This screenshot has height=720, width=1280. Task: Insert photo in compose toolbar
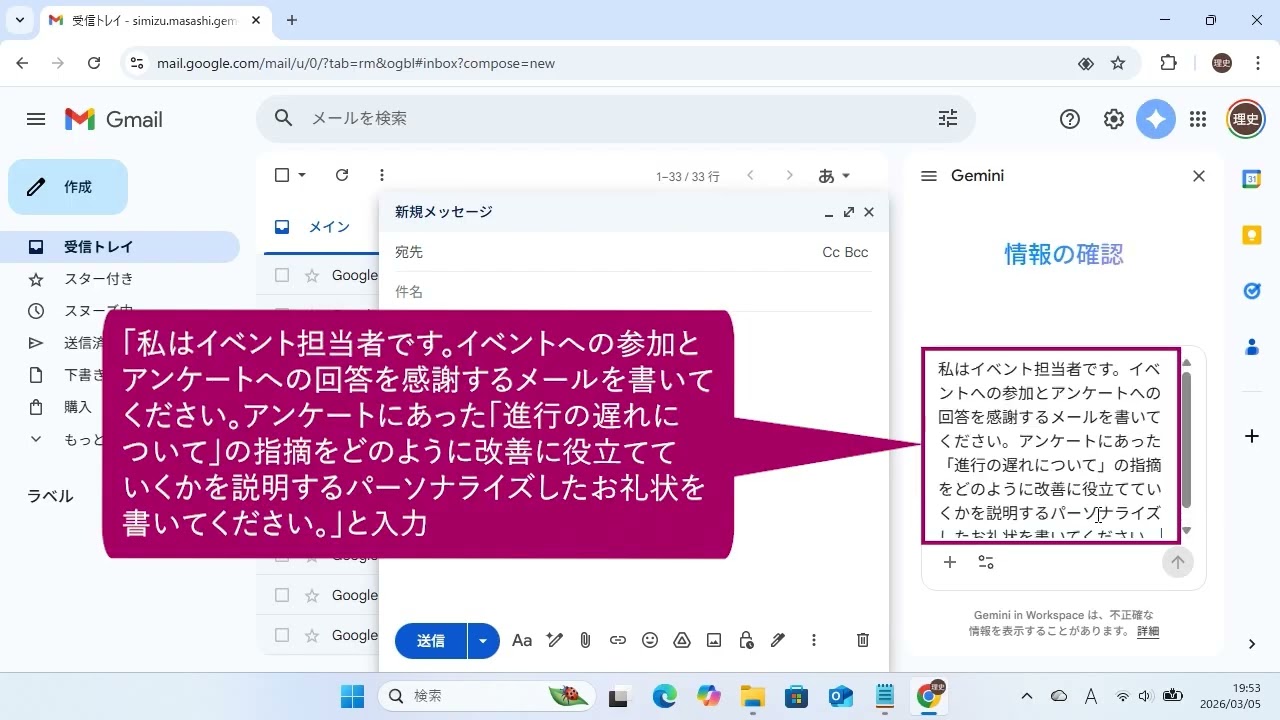click(714, 640)
